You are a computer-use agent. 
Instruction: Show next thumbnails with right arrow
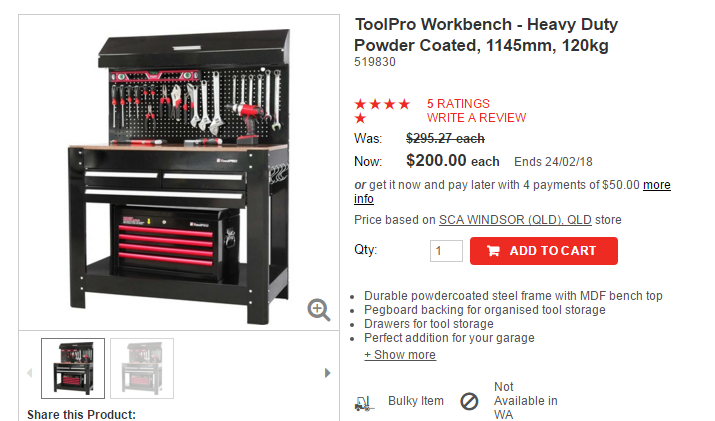tap(327, 373)
